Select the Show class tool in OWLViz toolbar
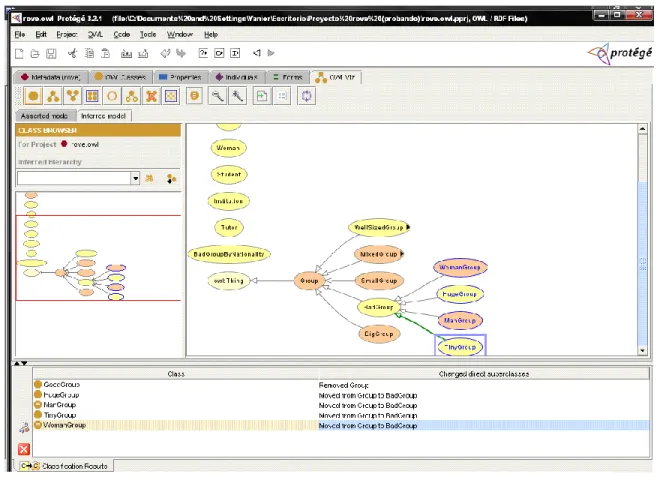657x477 pixels. pos(33,96)
